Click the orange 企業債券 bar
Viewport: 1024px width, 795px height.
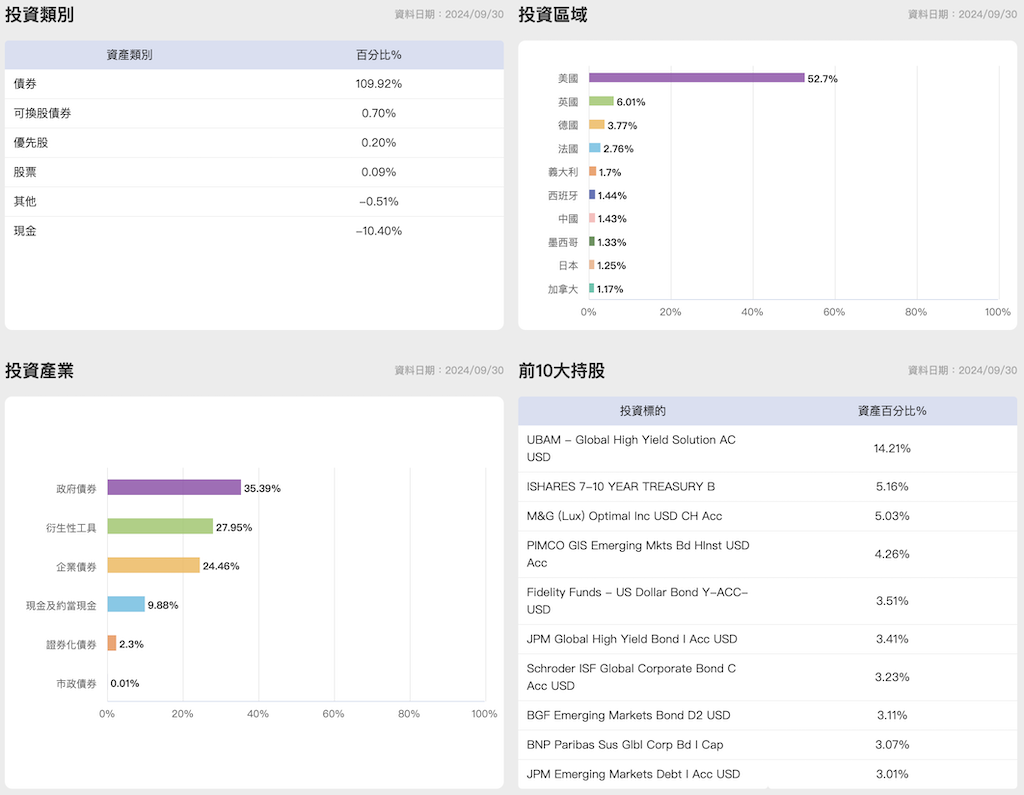tap(153, 566)
